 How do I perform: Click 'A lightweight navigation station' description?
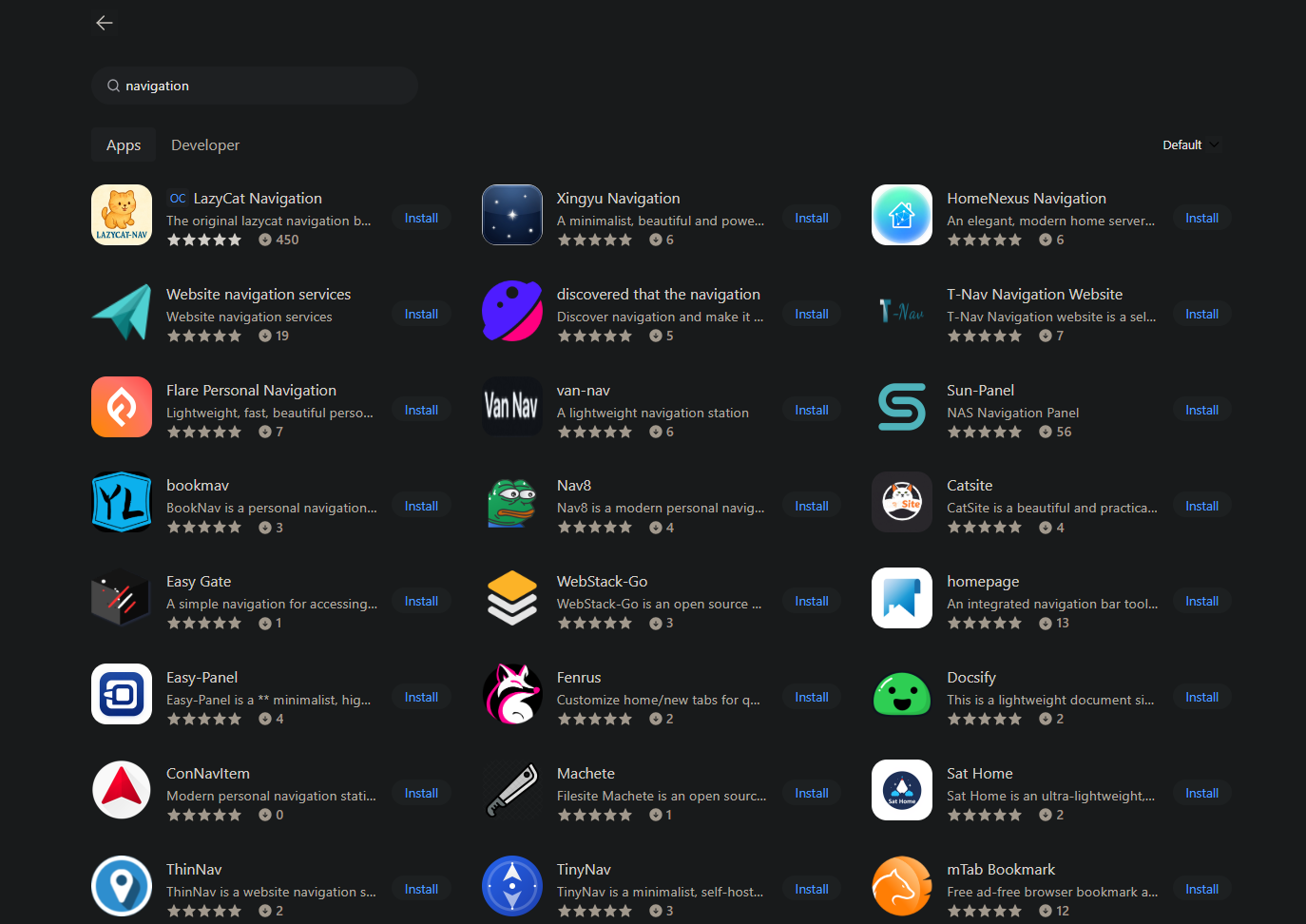tap(652, 413)
